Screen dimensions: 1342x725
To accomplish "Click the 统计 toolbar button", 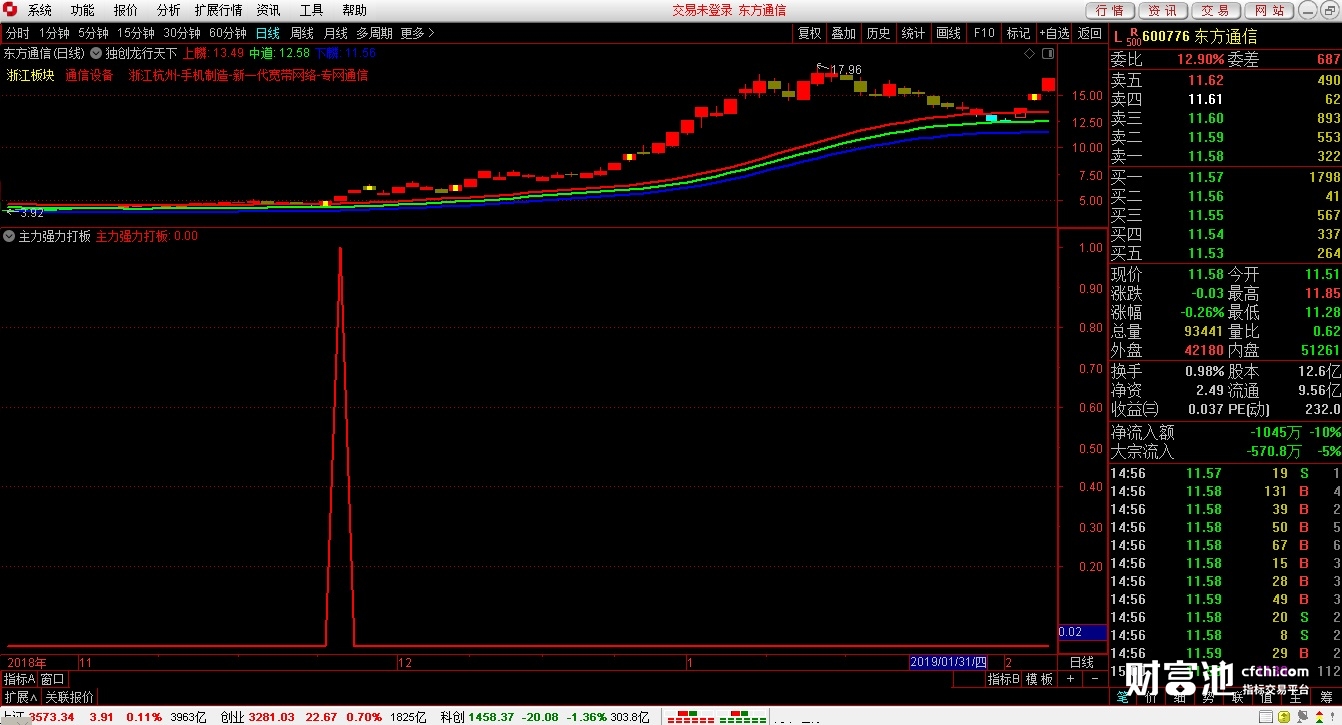I will pyautogui.click(x=914, y=33).
